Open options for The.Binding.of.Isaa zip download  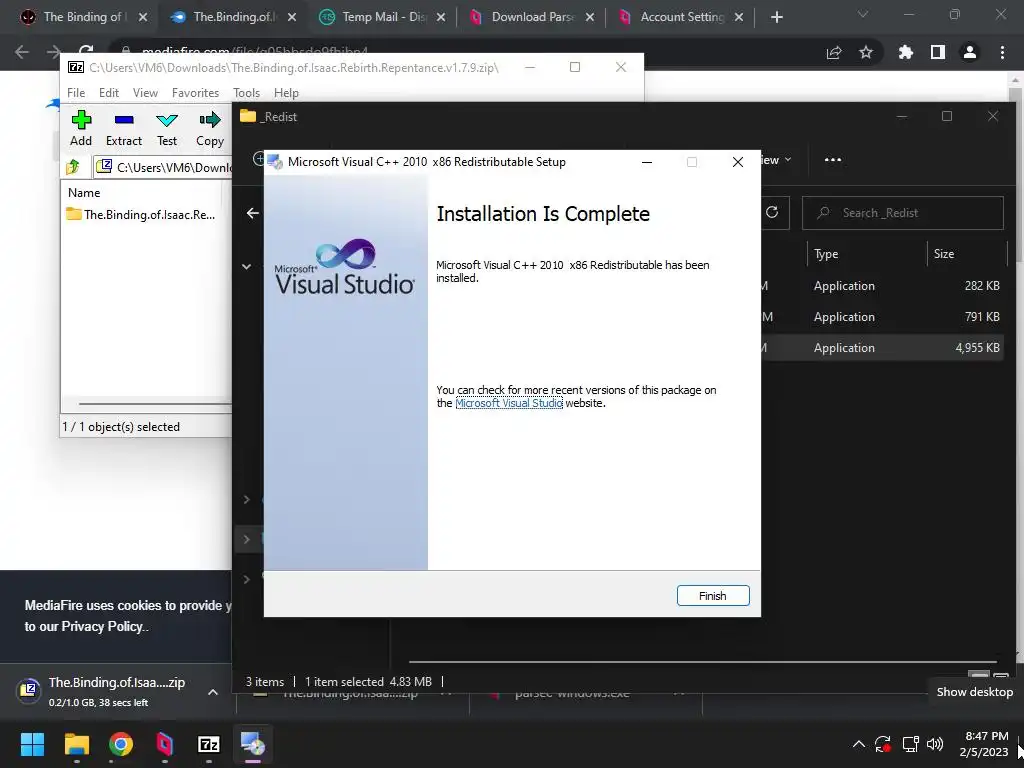pos(213,692)
